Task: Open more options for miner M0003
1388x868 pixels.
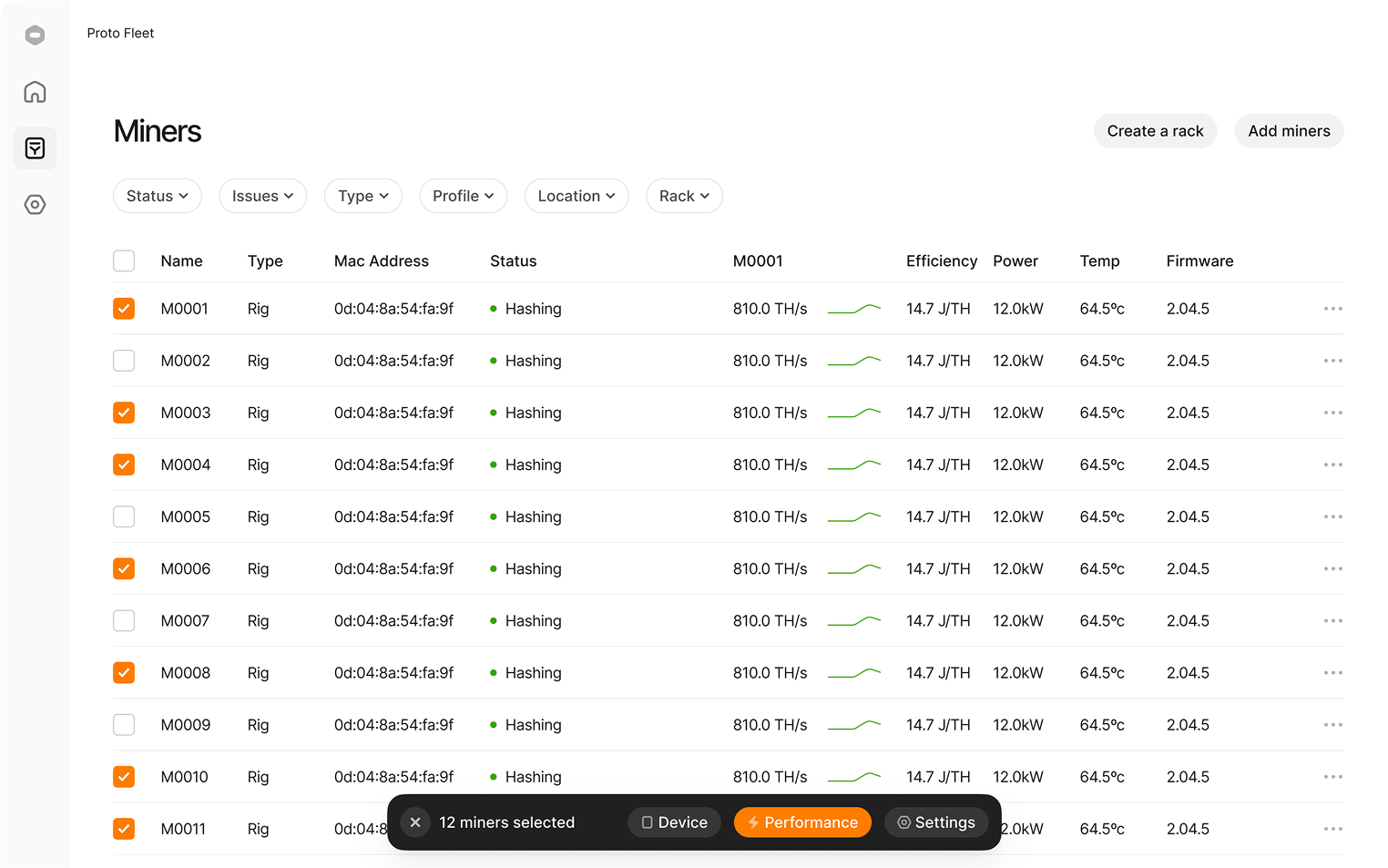Action: click(x=1333, y=413)
